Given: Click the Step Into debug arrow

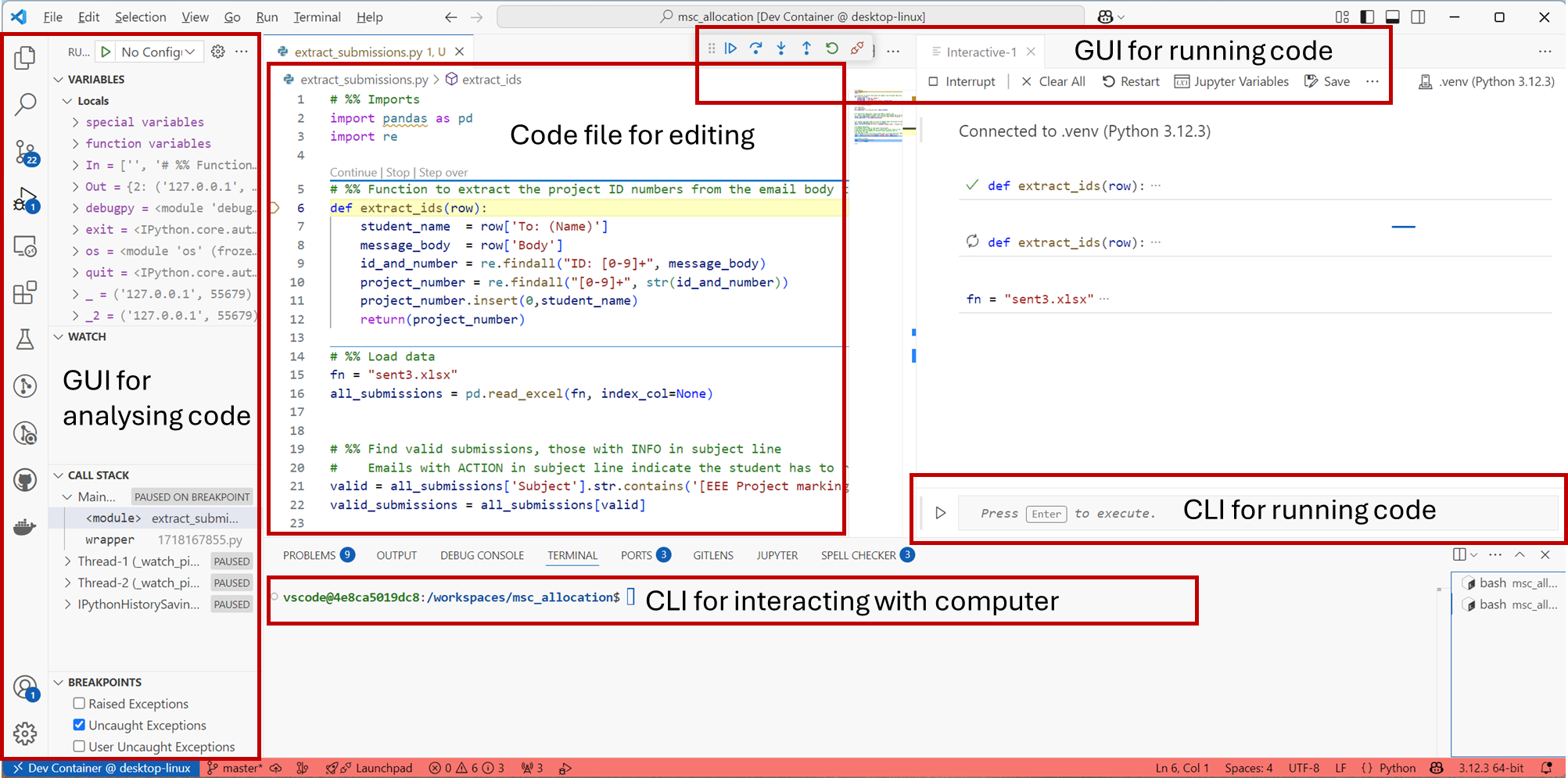Looking at the screenshot, I should pos(781,48).
